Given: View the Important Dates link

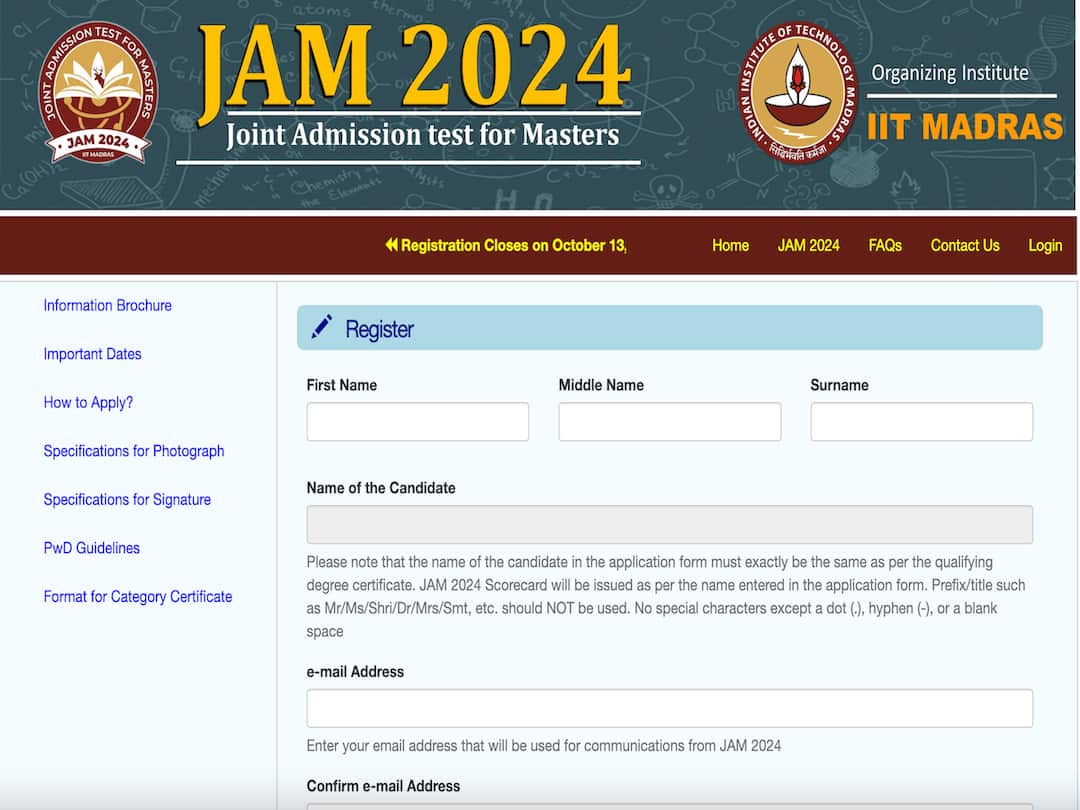Looking at the screenshot, I should (92, 354).
